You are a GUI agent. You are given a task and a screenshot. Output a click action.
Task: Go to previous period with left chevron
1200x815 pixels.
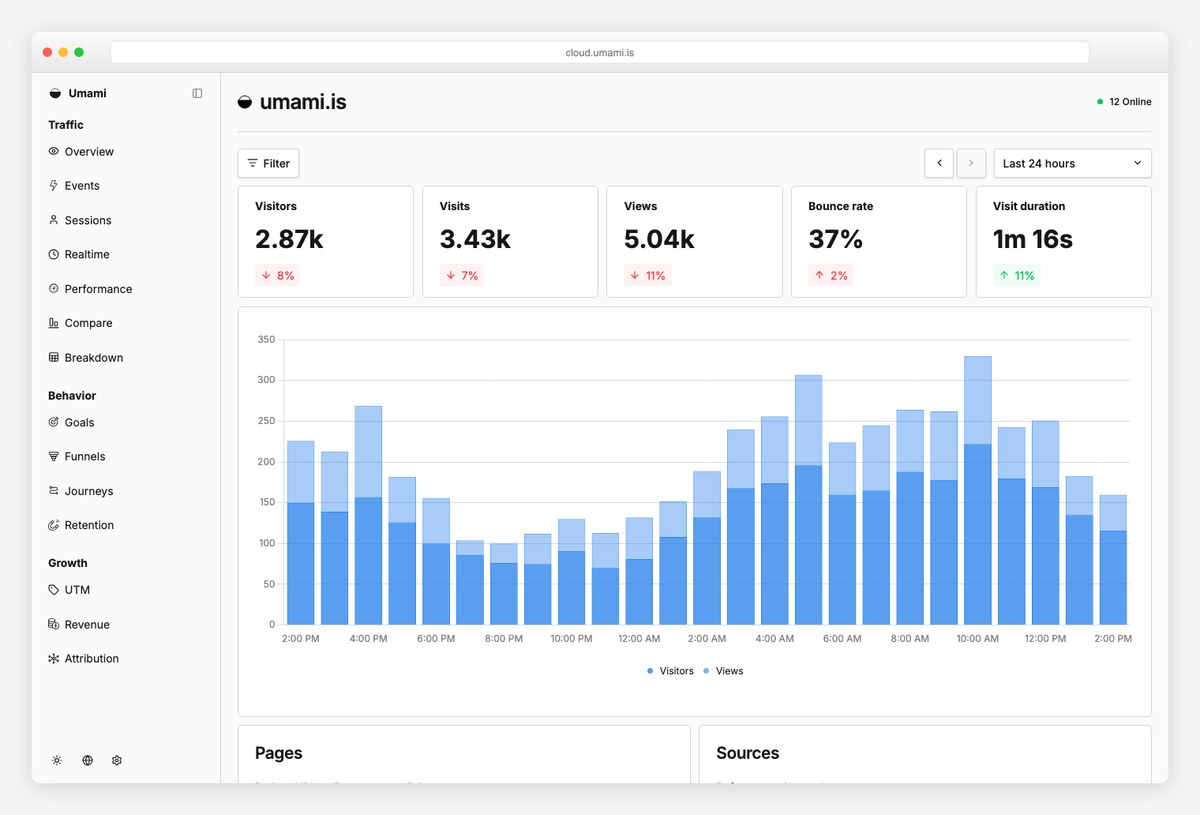click(939, 163)
